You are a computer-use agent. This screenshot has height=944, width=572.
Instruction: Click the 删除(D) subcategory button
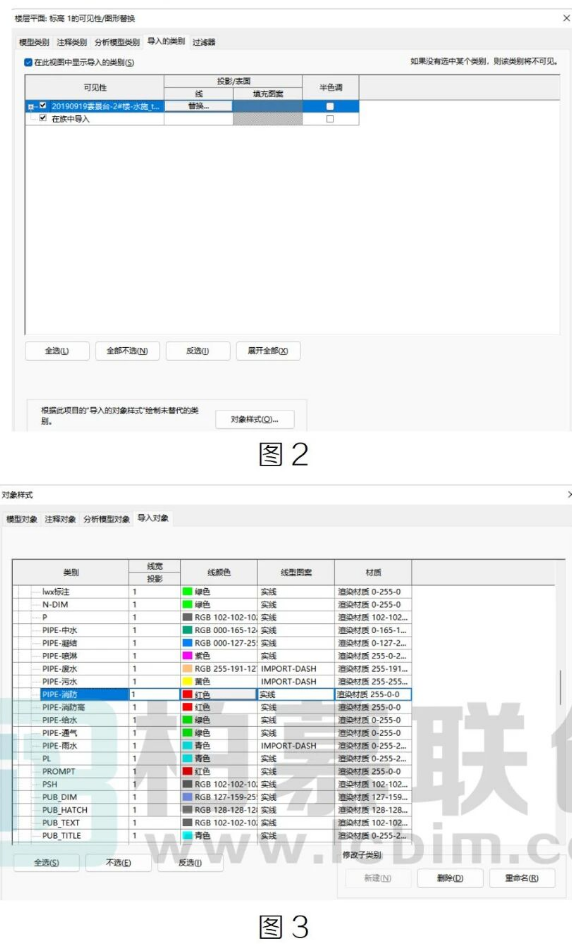450,878
